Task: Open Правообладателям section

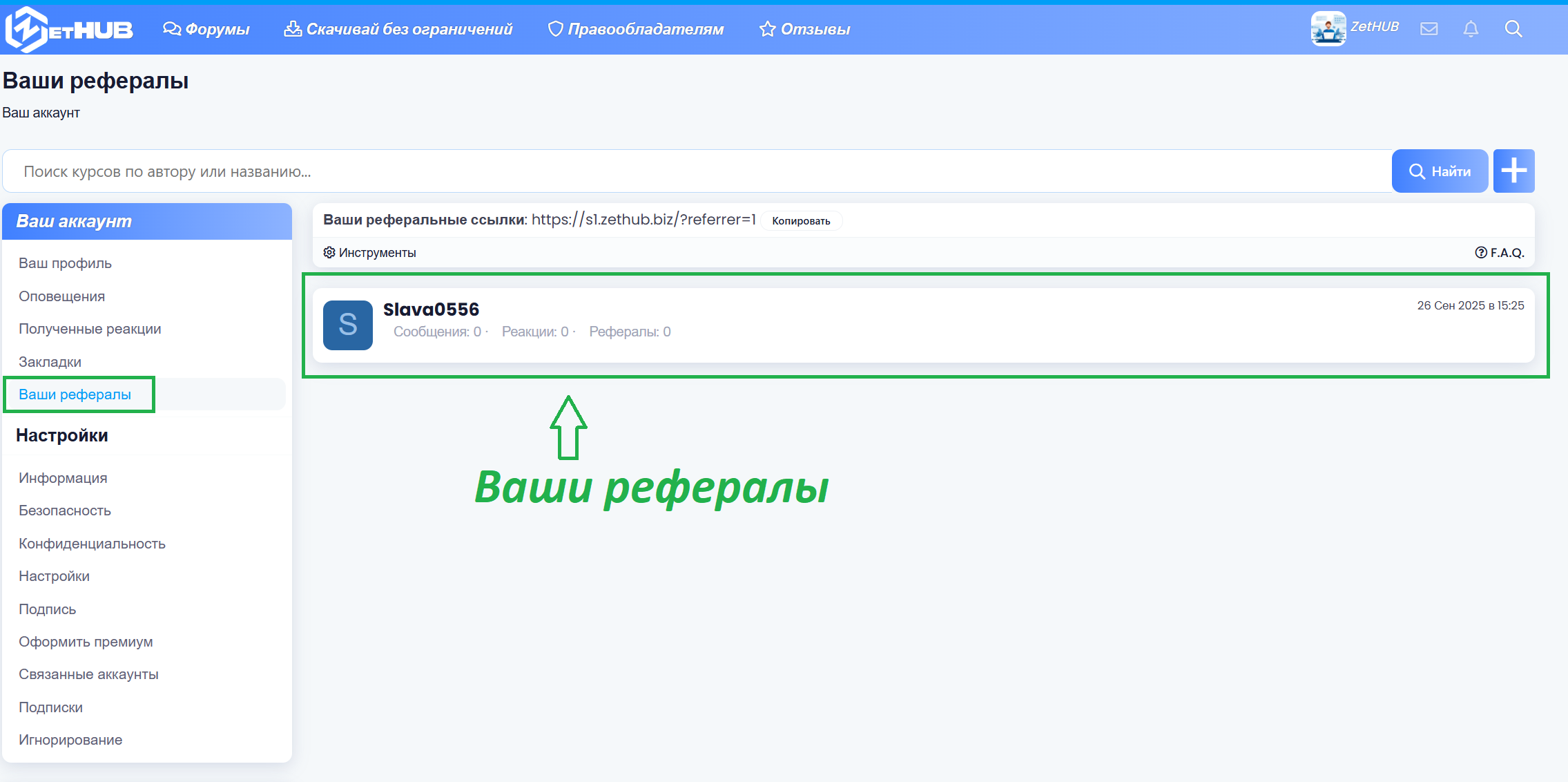Action: (637, 28)
